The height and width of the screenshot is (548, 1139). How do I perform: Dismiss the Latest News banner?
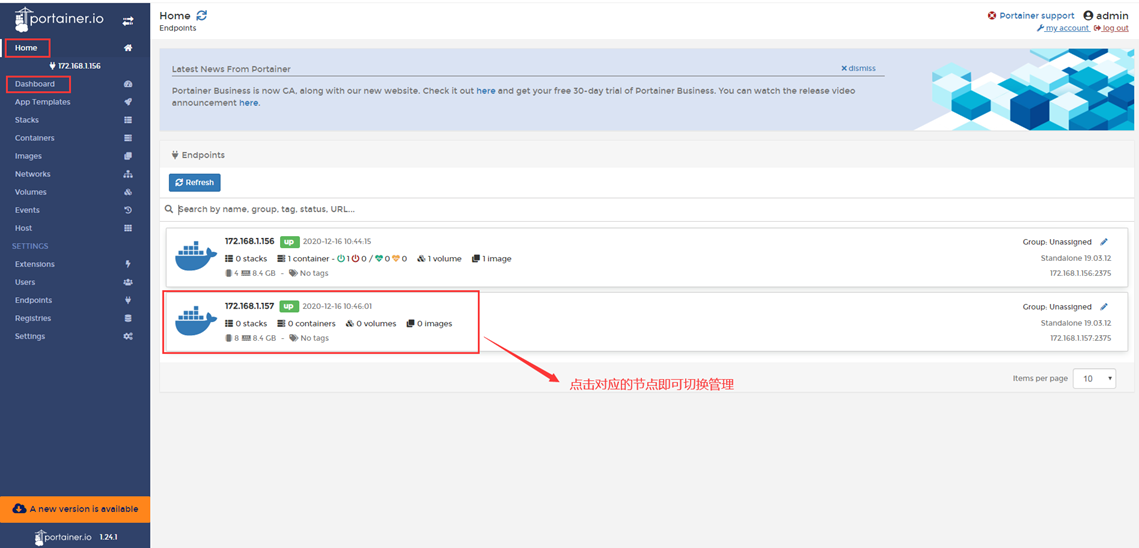[859, 68]
